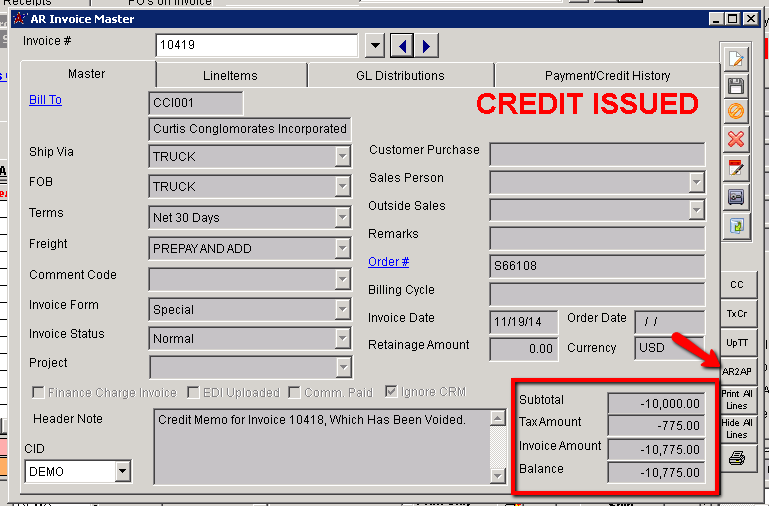Click the red X delete icon

736,139
